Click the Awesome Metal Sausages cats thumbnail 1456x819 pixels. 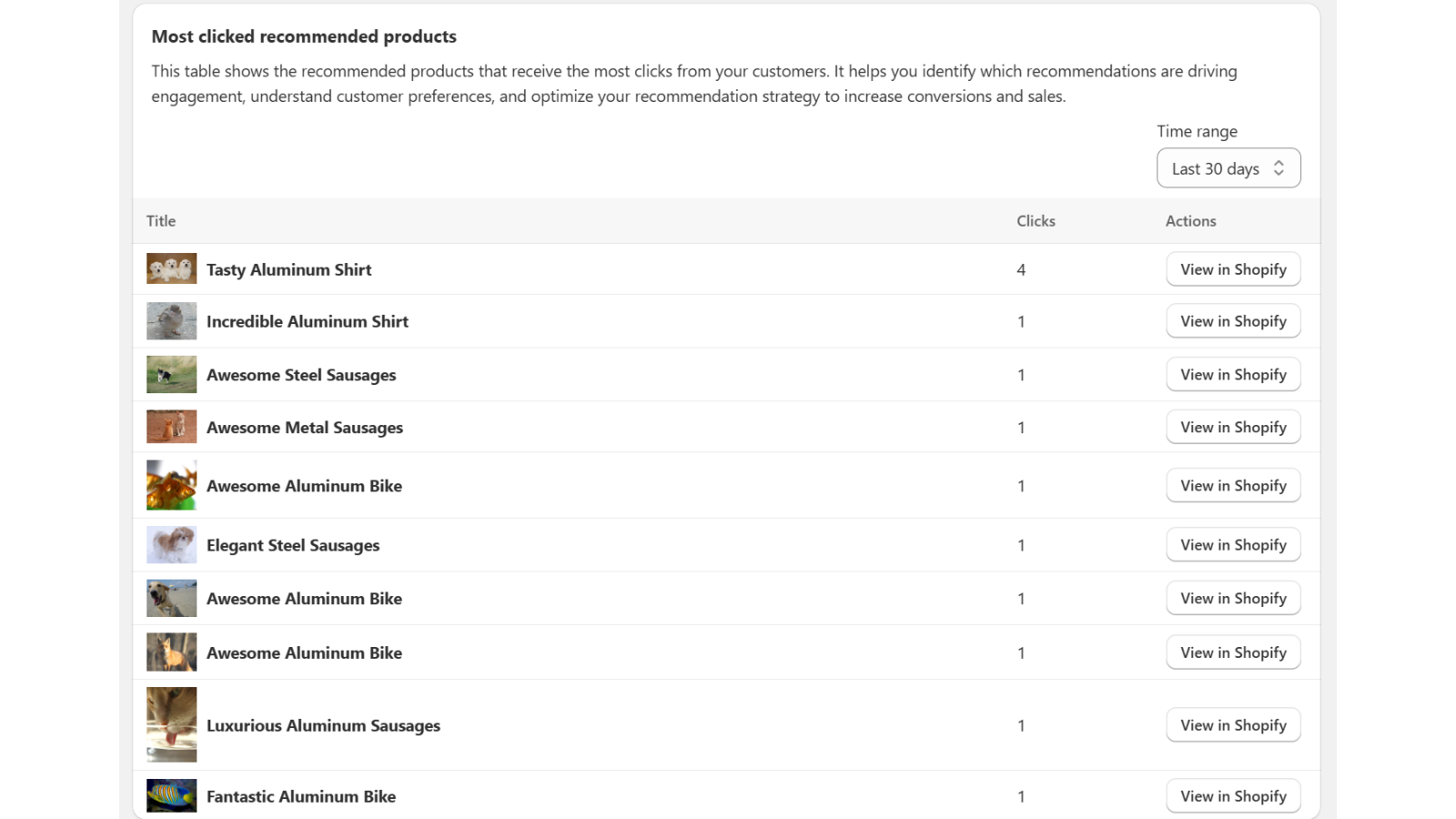[171, 427]
